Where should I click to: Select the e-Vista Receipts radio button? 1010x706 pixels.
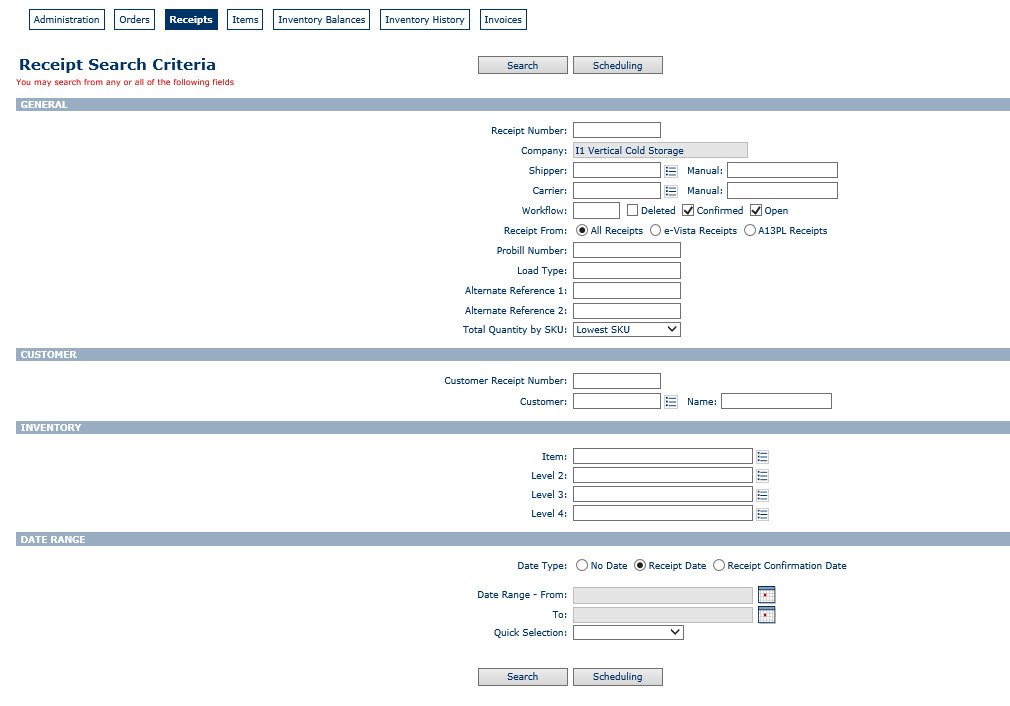(655, 230)
